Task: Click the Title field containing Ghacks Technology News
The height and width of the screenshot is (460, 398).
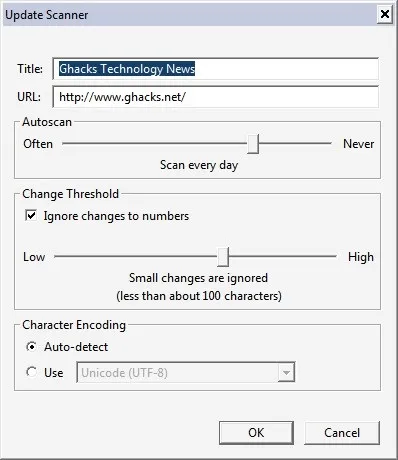Action: point(216,69)
